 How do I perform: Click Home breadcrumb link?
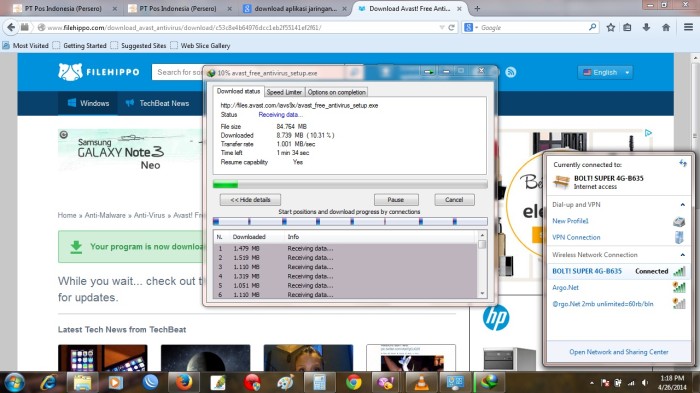[67, 215]
